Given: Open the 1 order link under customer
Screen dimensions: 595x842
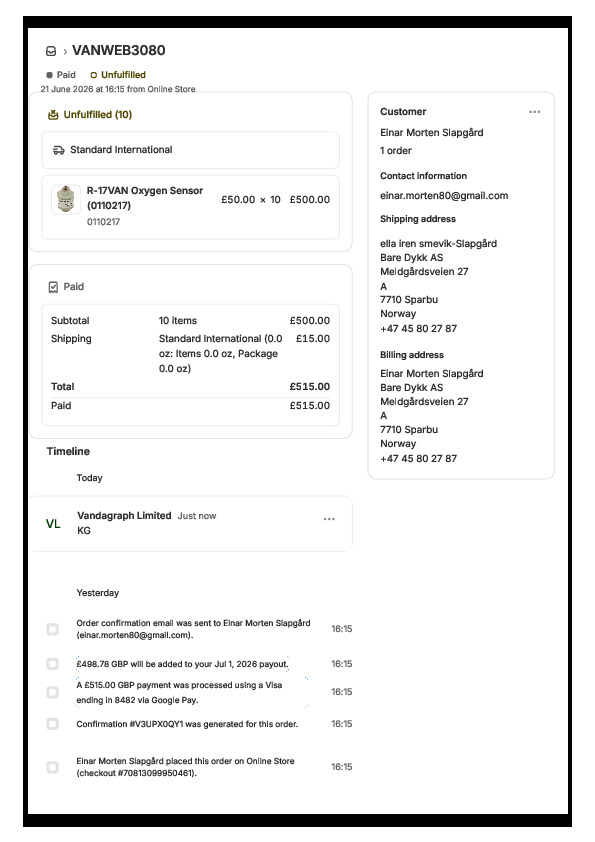Looking at the screenshot, I should [396, 150].
